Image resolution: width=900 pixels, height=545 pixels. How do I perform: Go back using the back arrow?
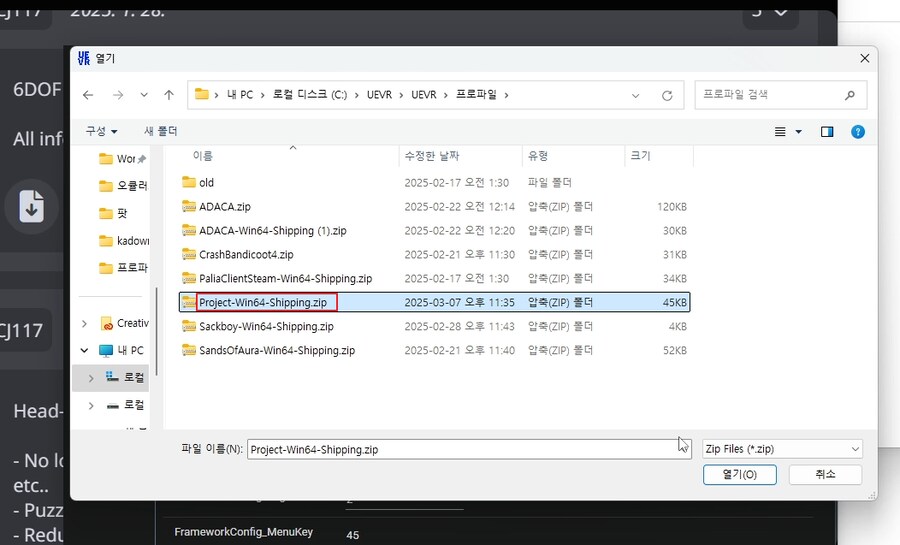point(88,95)
